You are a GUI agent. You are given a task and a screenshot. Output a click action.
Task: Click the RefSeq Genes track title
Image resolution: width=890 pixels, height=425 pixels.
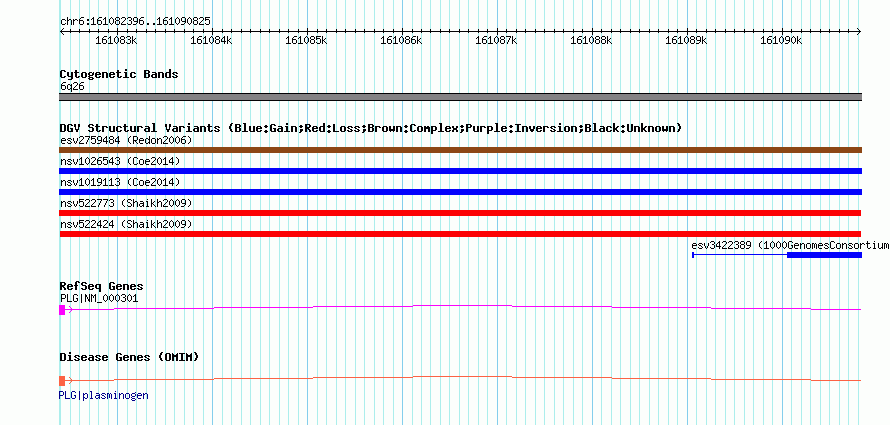click(101, 286)
